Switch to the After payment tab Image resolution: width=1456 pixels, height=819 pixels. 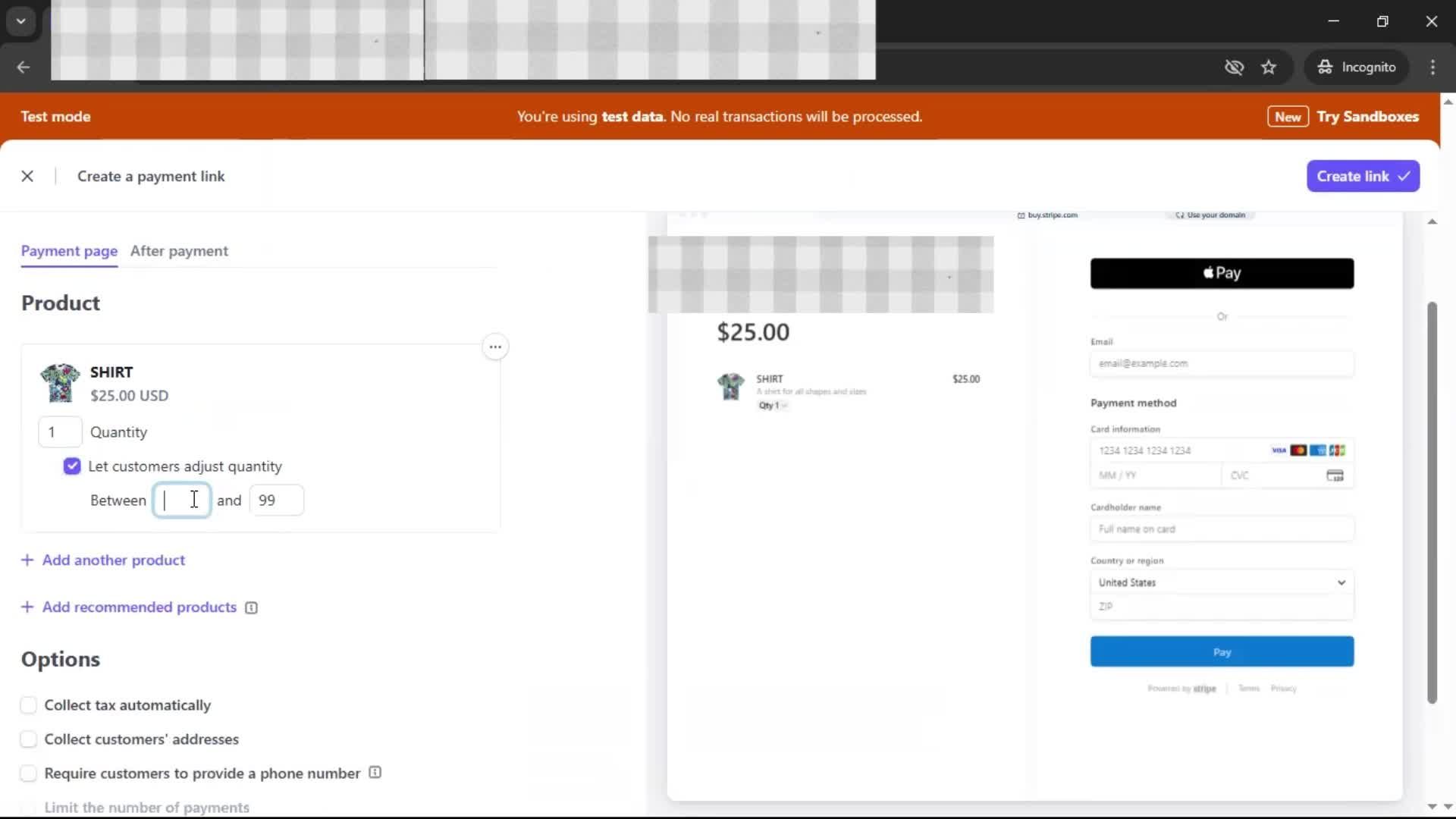(179, 251)
